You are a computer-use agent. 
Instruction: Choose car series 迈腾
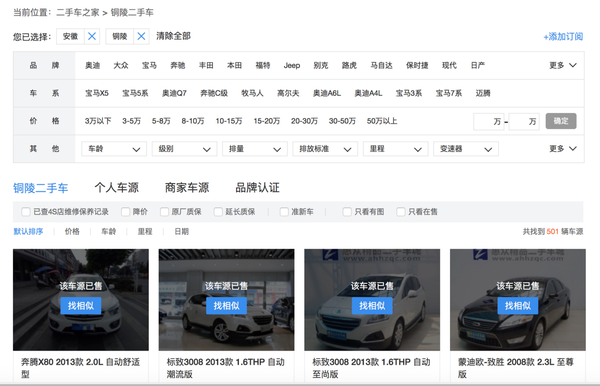point(483,93)
